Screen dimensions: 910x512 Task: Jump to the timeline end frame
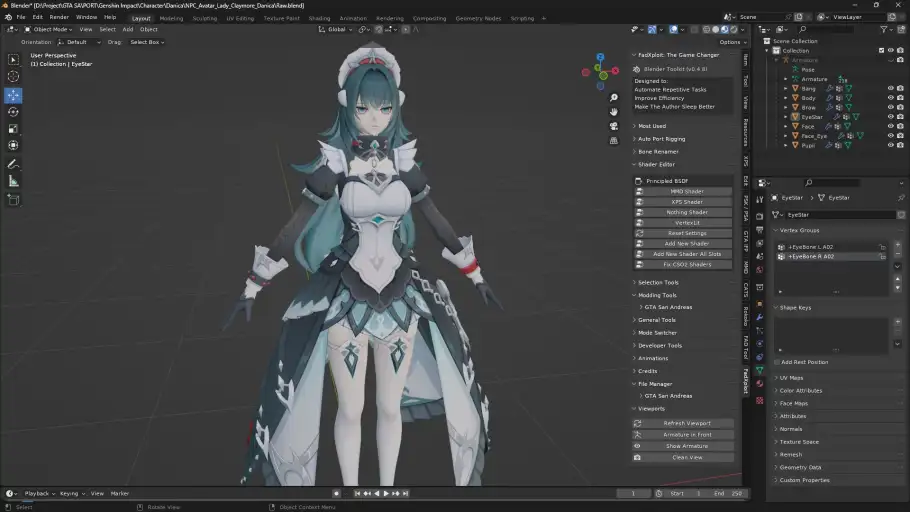pos(406,493)
